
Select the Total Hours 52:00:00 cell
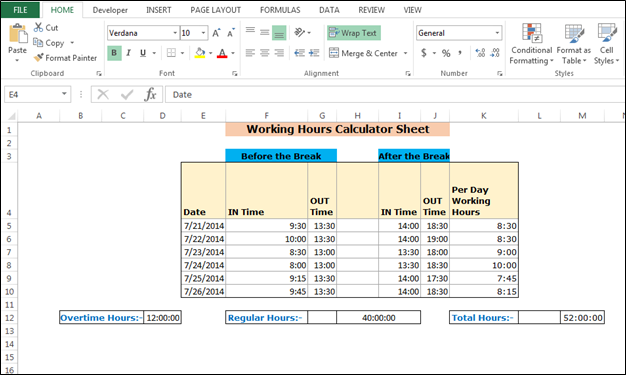tap(582, 318)
